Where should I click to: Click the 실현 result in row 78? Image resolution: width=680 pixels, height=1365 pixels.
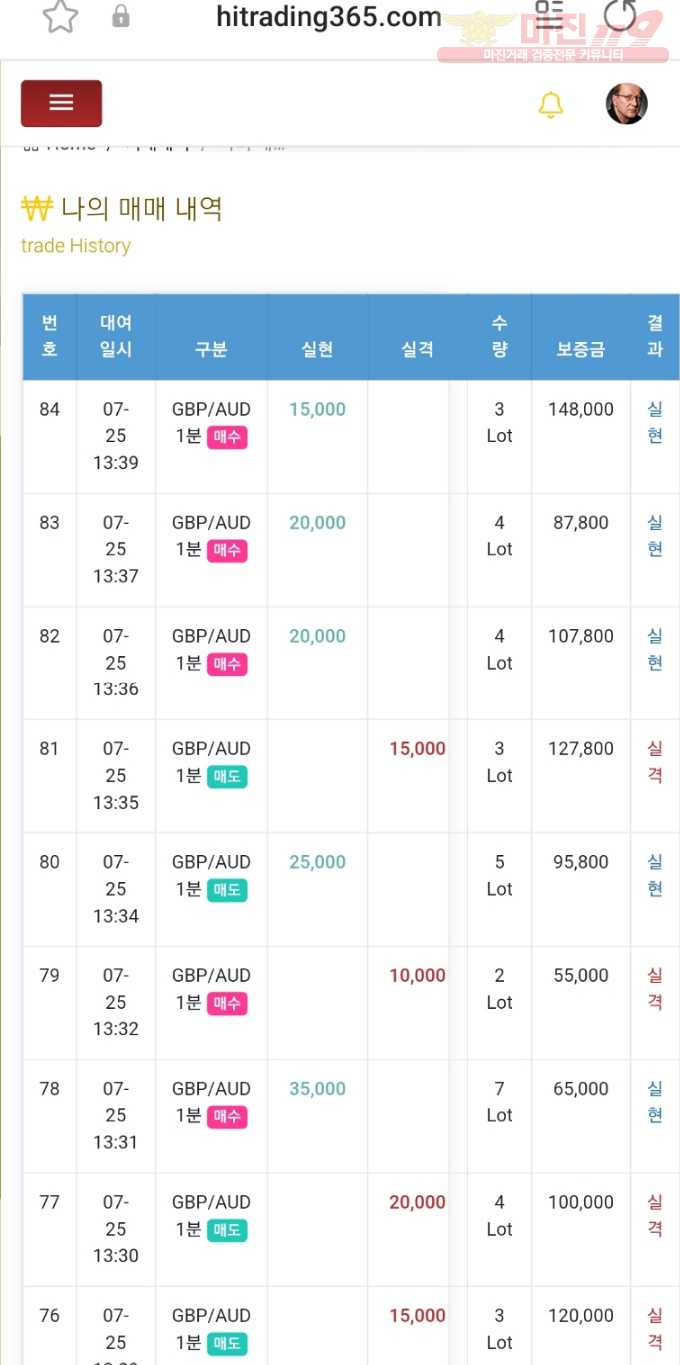(655, 1102)
